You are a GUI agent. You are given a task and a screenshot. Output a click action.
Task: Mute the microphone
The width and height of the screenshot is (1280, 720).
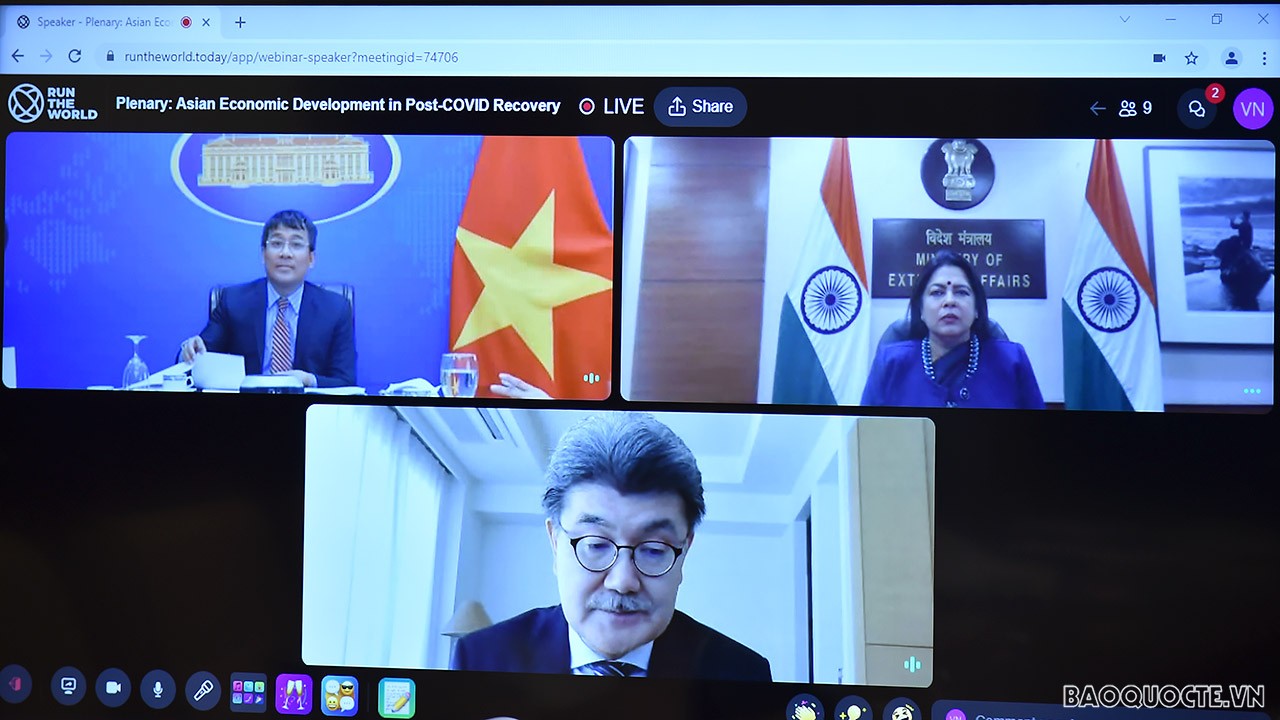tap(157, 688)
